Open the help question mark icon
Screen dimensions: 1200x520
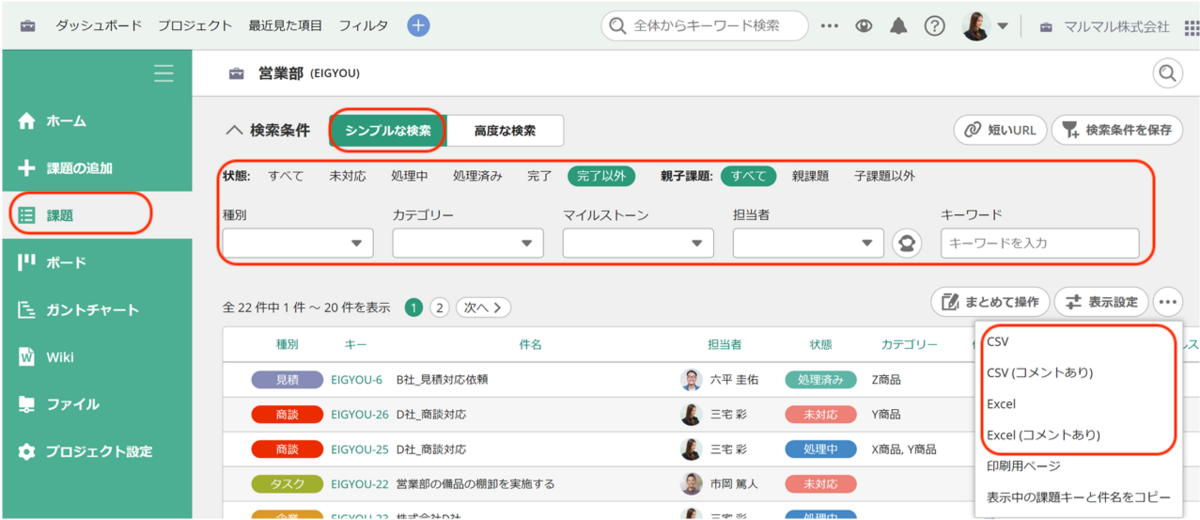click(934, 27)
